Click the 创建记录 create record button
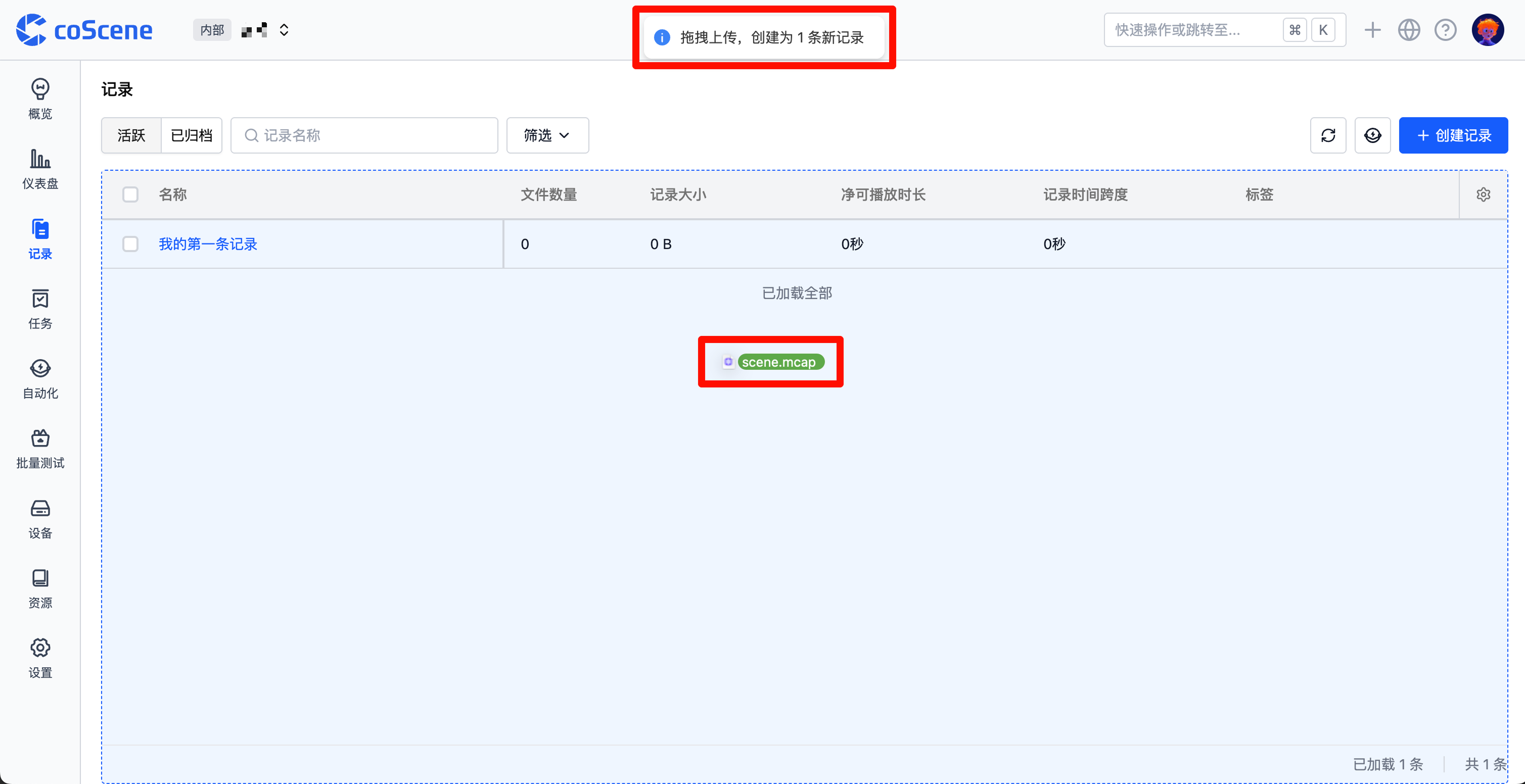Screen dimensions: 1525x784 tap(1453, 135)
